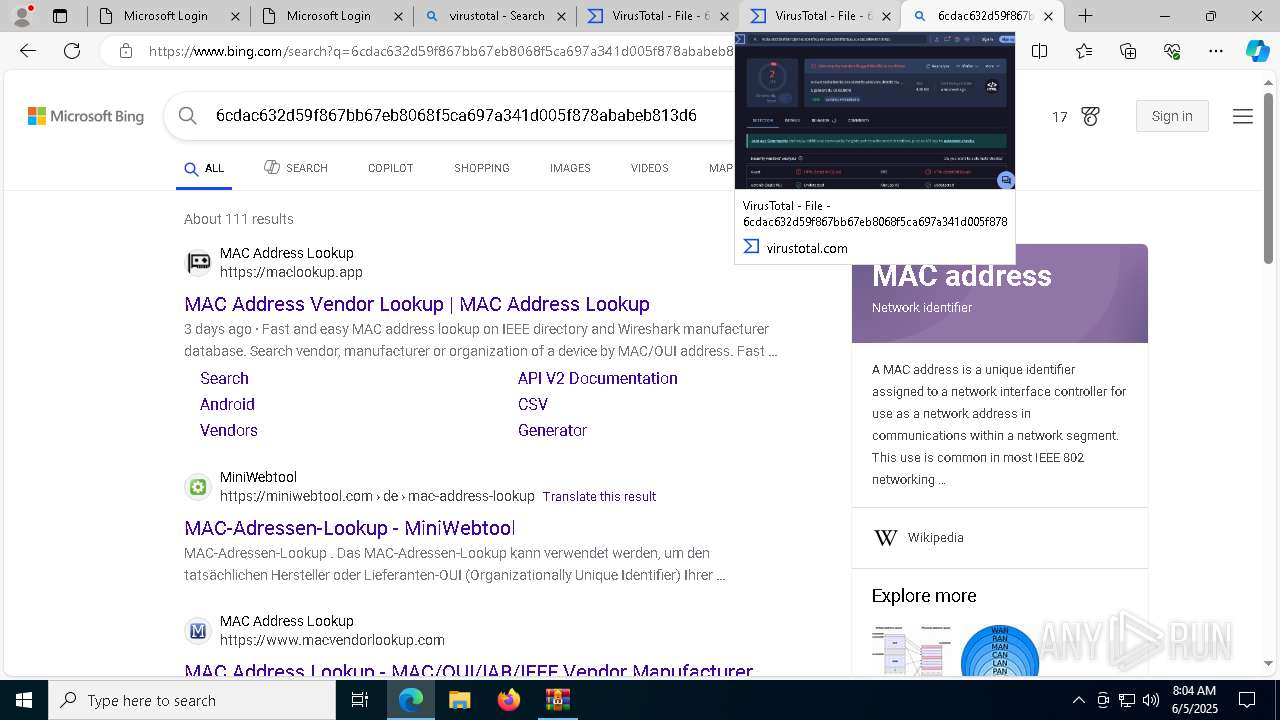Click the miniwebtool.com site favicon
This screenshot has width=1280, height=720.
(198, 487)
